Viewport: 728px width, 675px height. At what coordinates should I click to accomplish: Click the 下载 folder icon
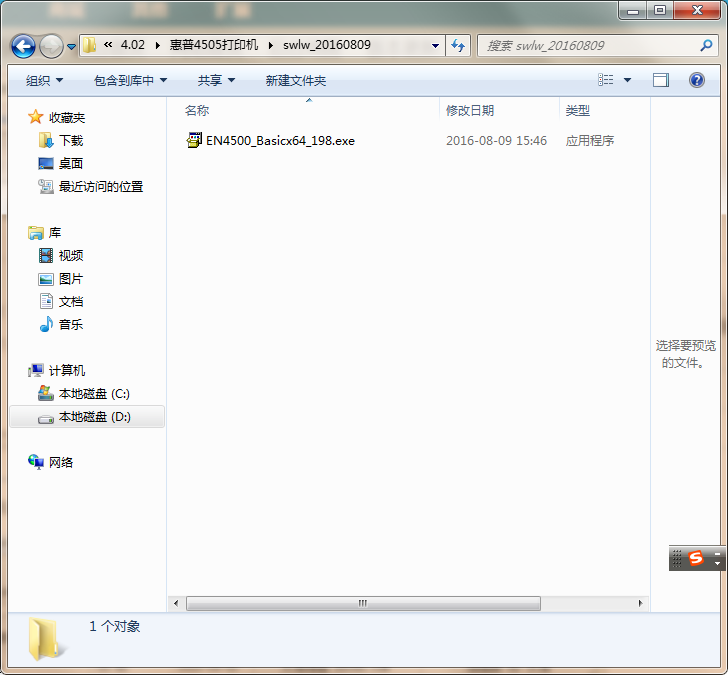[46, 140]
